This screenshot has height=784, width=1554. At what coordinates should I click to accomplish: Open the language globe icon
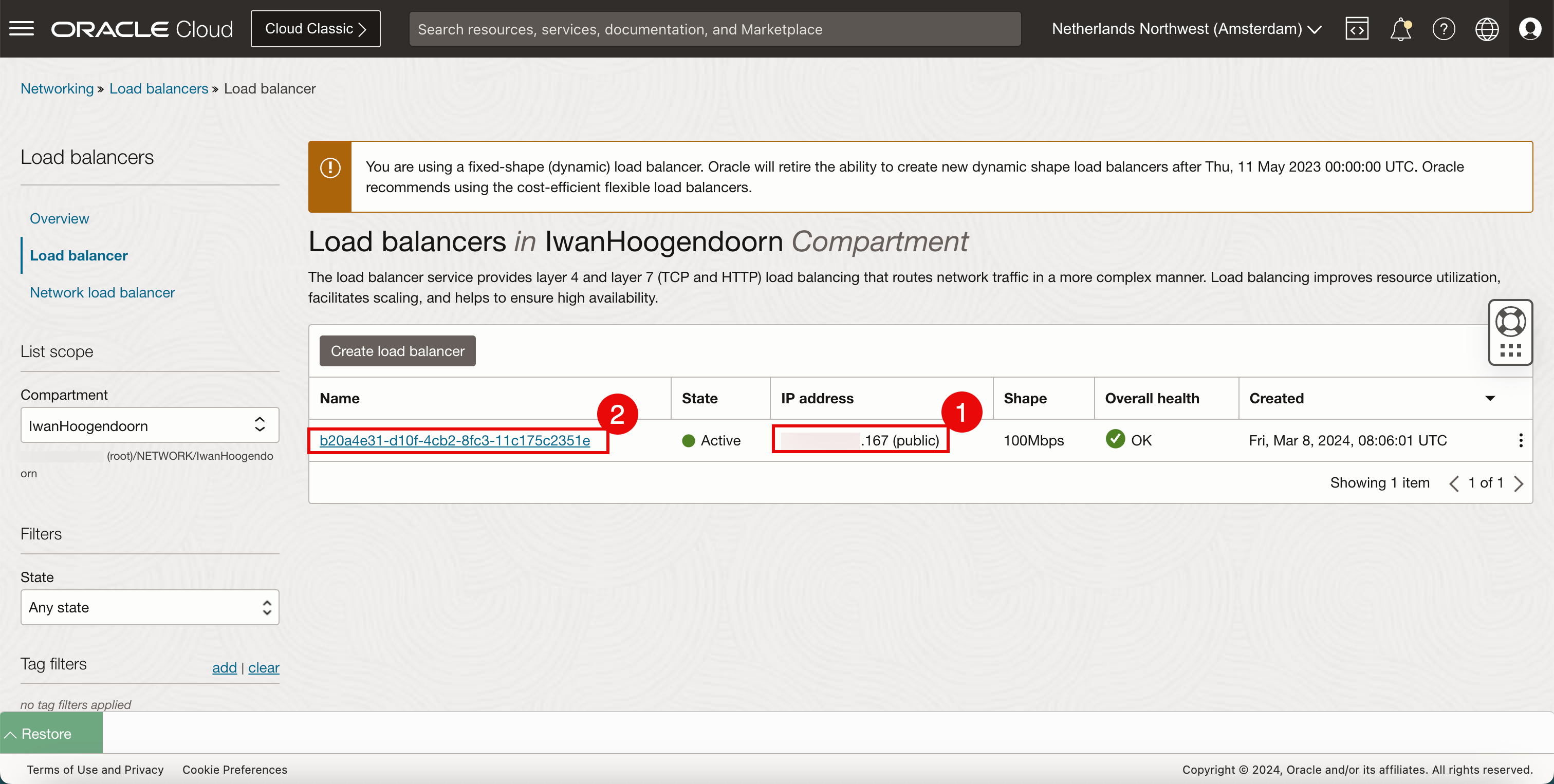point(1487,28)
